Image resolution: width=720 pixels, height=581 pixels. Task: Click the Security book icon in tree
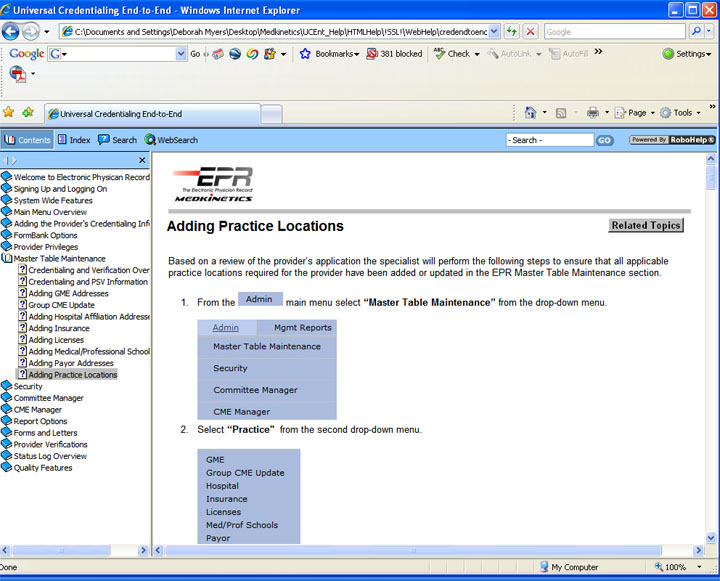[6, 386]
